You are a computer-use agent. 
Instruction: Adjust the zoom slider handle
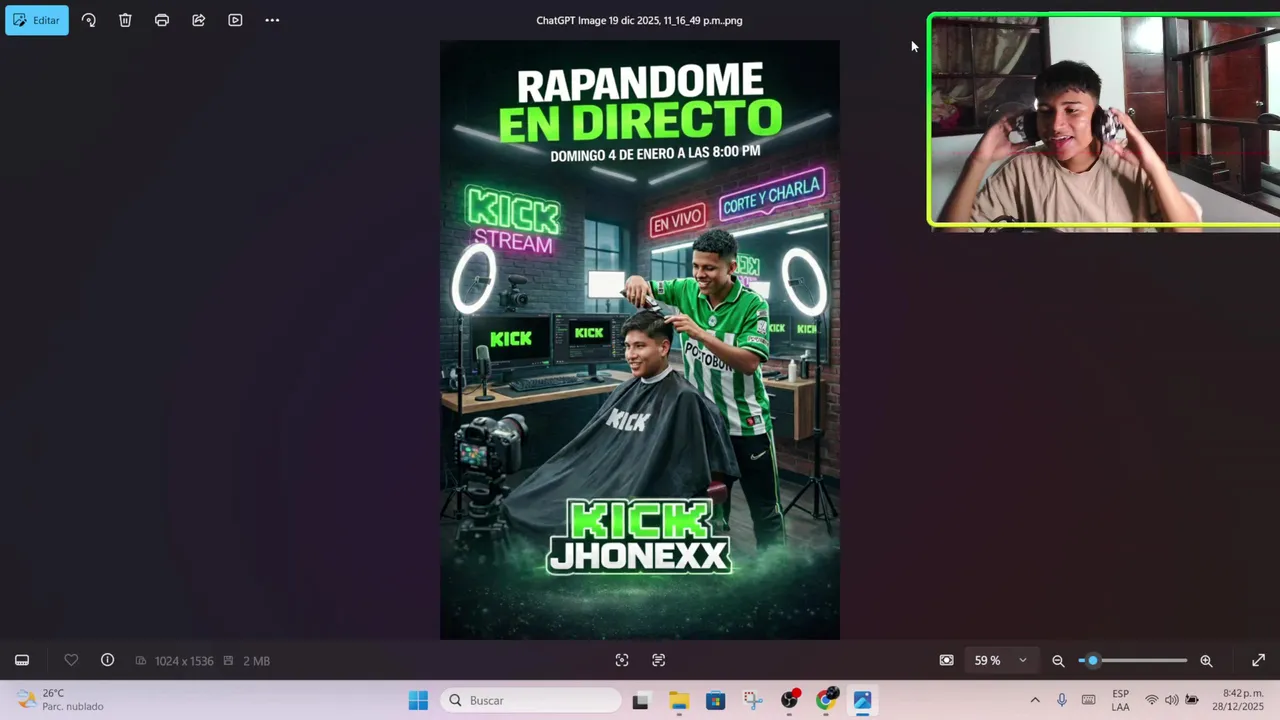coord(1092,660)
